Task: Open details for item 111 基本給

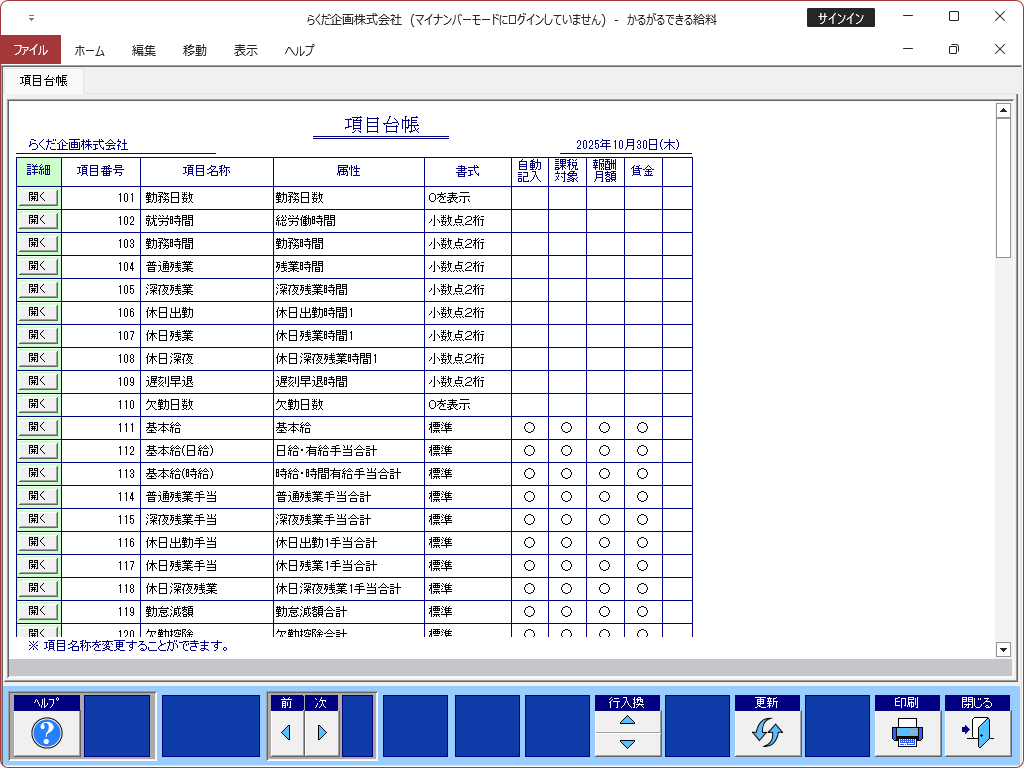Action: click(38, 428)
